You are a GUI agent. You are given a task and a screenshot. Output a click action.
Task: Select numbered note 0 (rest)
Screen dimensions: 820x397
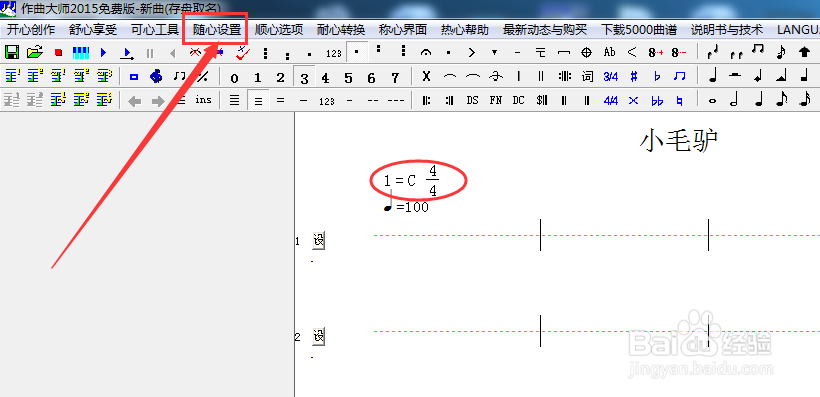click(x=234, y=78)
